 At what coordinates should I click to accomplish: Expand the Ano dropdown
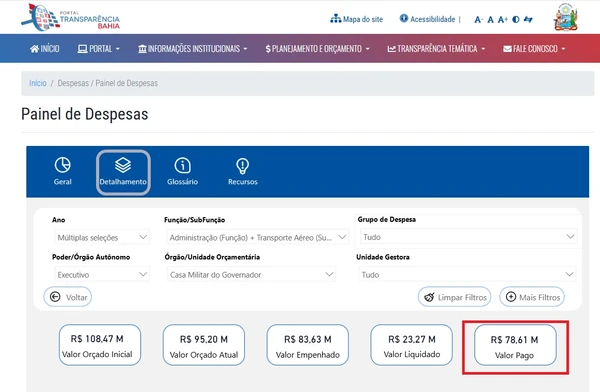(102, 237)
